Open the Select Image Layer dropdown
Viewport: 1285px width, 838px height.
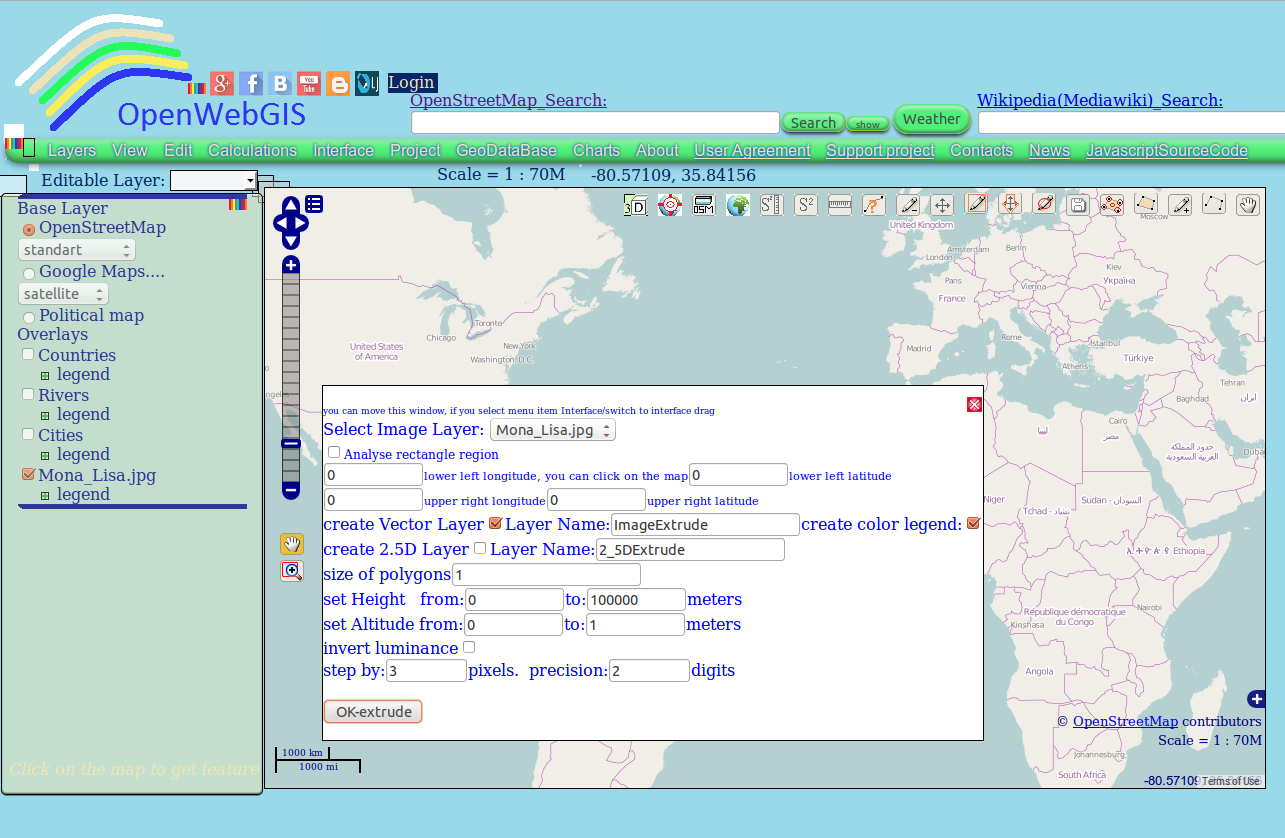tap(552, 430)
